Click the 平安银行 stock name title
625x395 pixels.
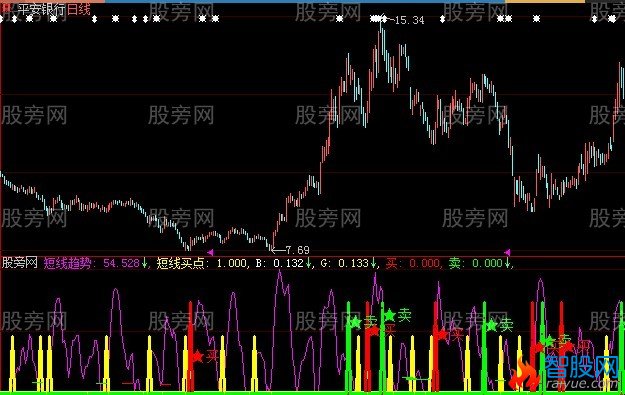coord(41,10)
